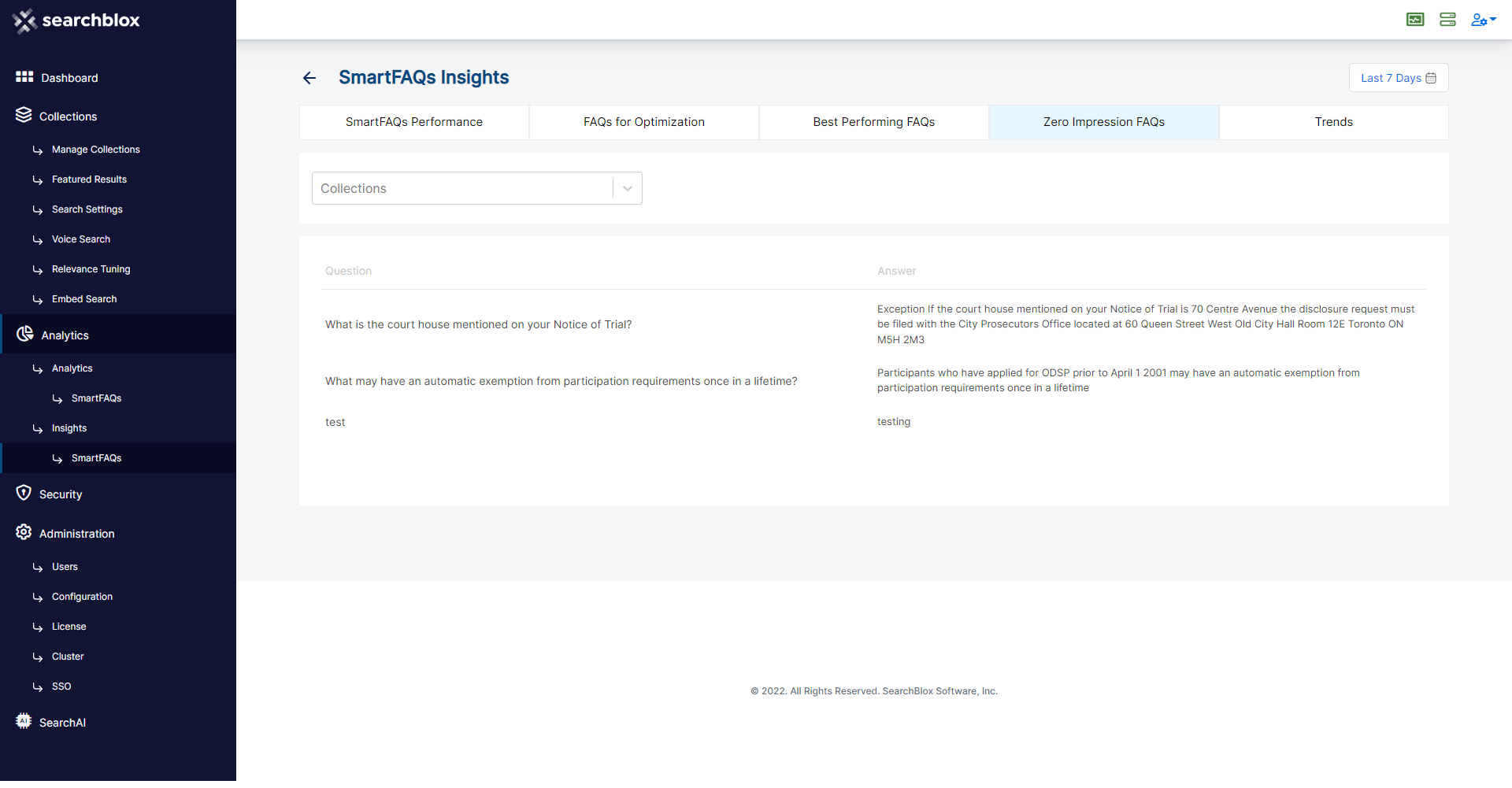The image size is (1512, 788).
Task: Click arrow icon beside Featured Results
Action: coord(38,180)
